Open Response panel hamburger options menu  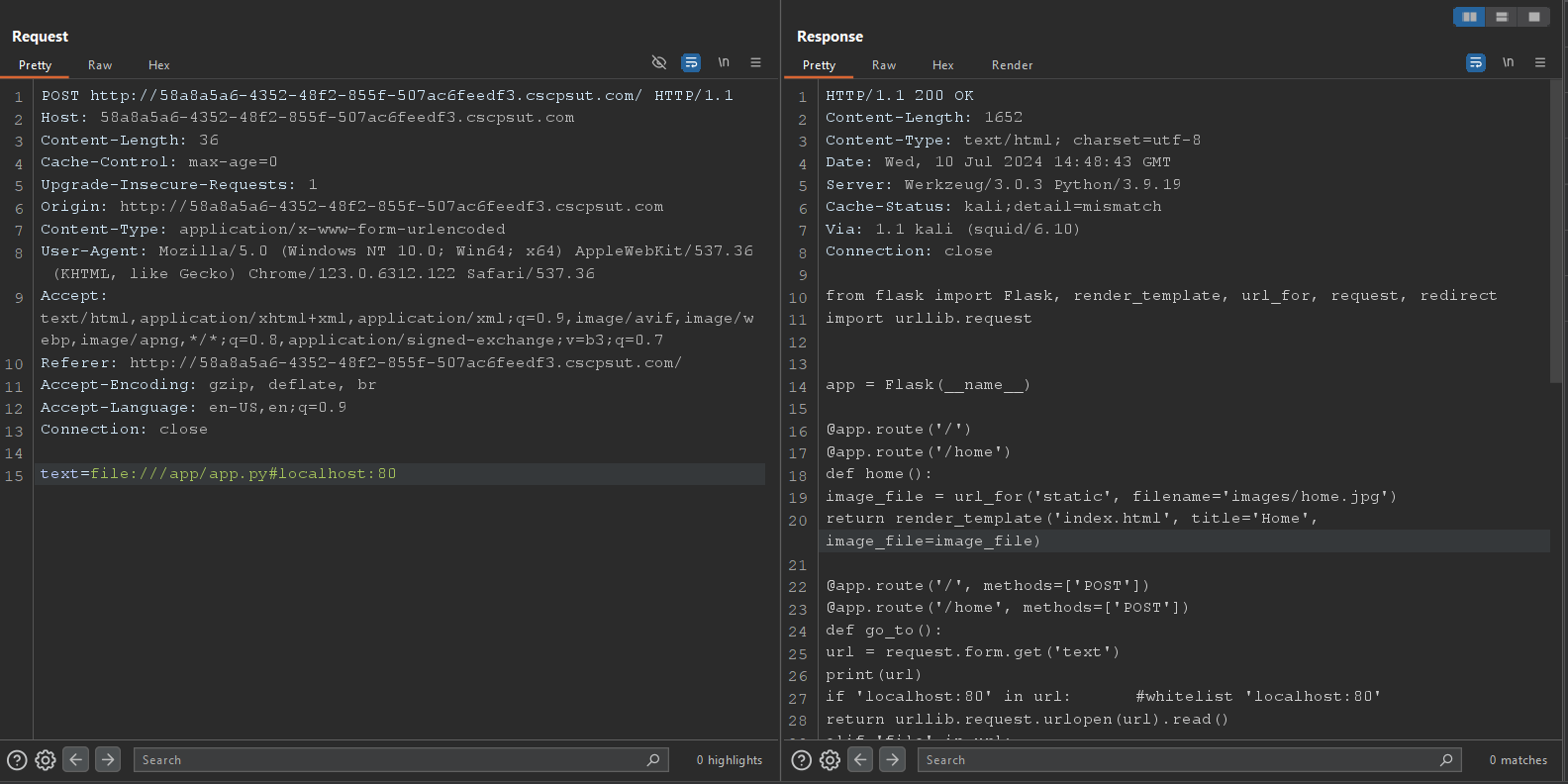(1539, 62)
